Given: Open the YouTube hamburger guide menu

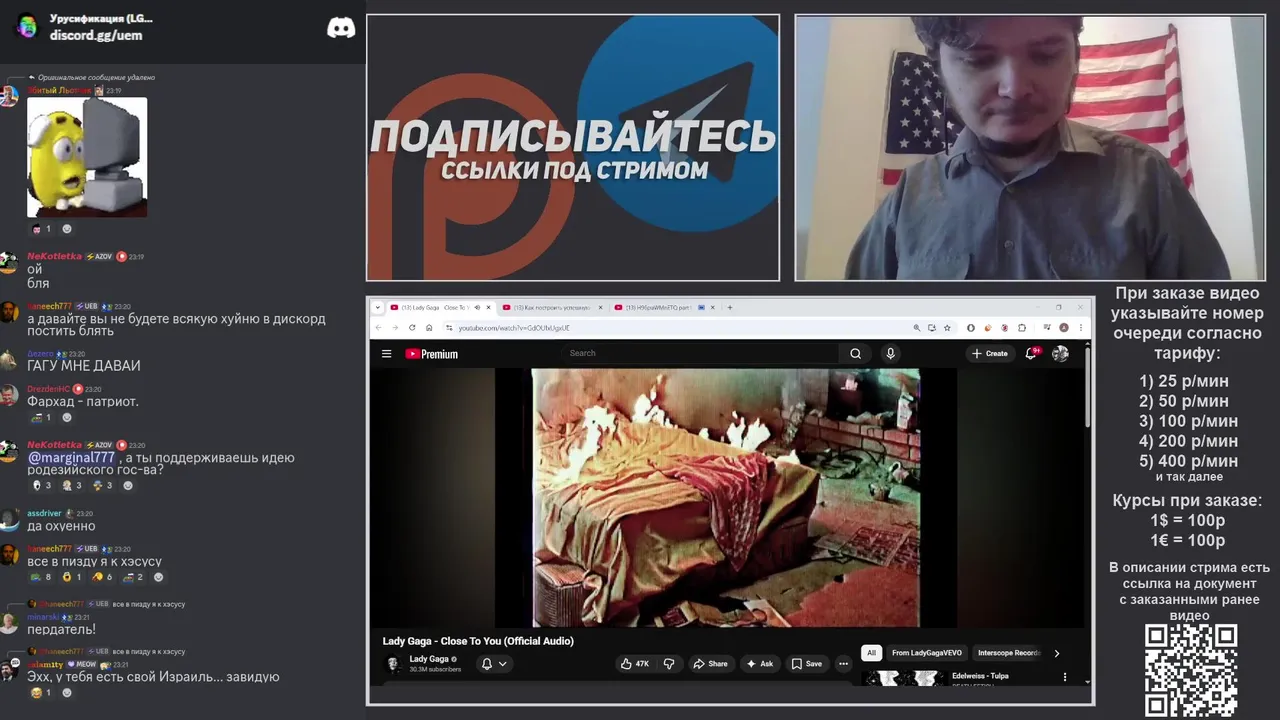Looking at the screenshot, I should [x=386, y=353].
